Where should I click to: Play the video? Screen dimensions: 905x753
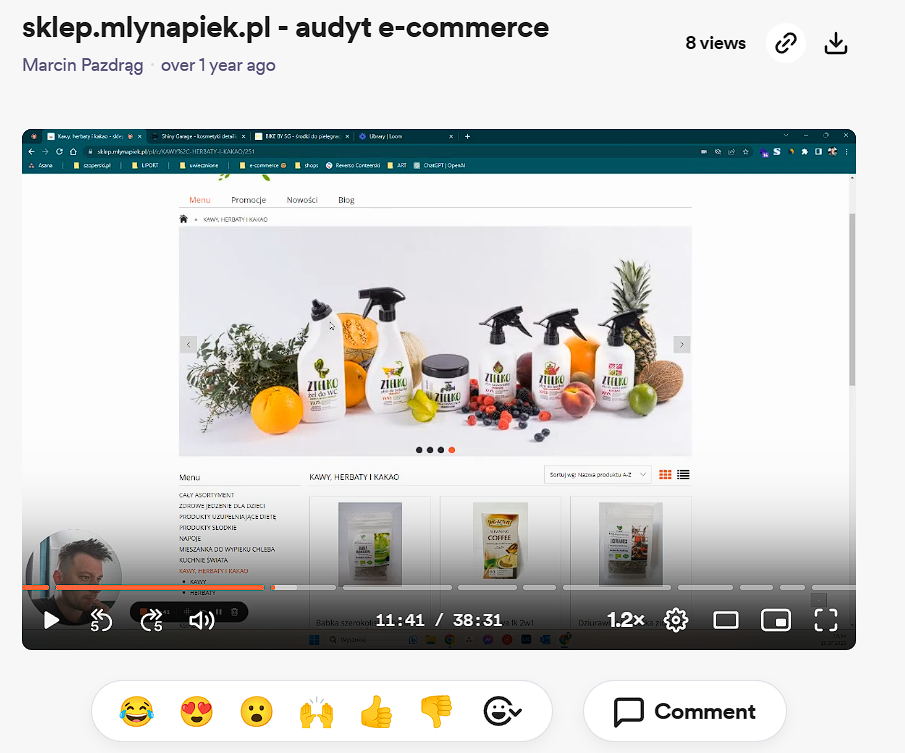coord(51,620)
